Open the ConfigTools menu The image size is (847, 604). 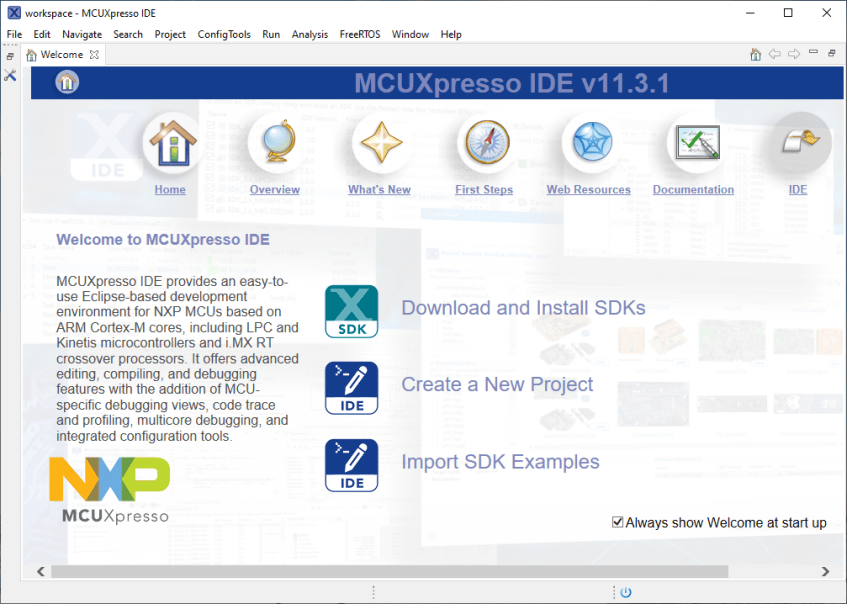(224, 34)
